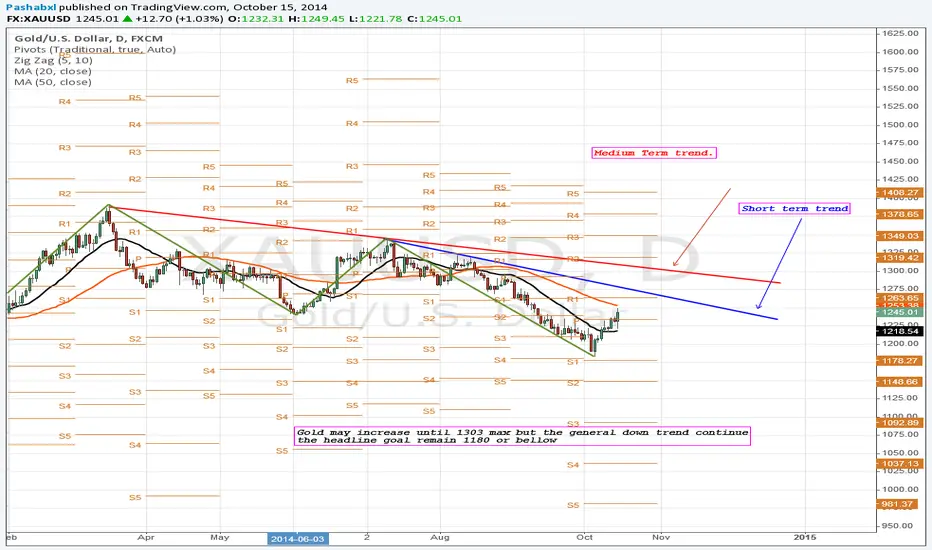Click the Oct label on time axis
Image resolution: width=932 pixels, height=550 pixels.
(584, 537)
